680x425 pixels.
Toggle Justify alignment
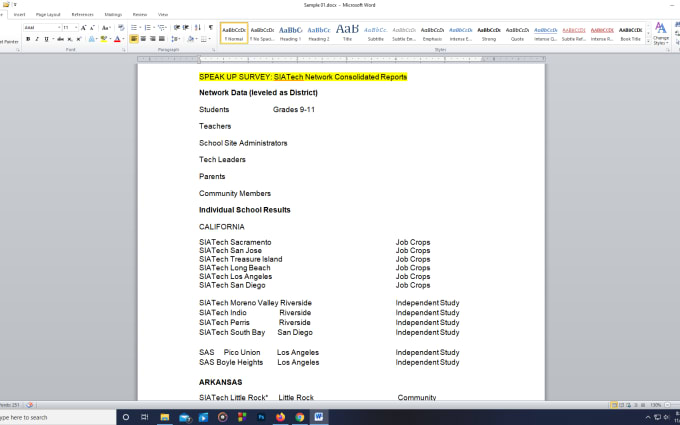162,39
